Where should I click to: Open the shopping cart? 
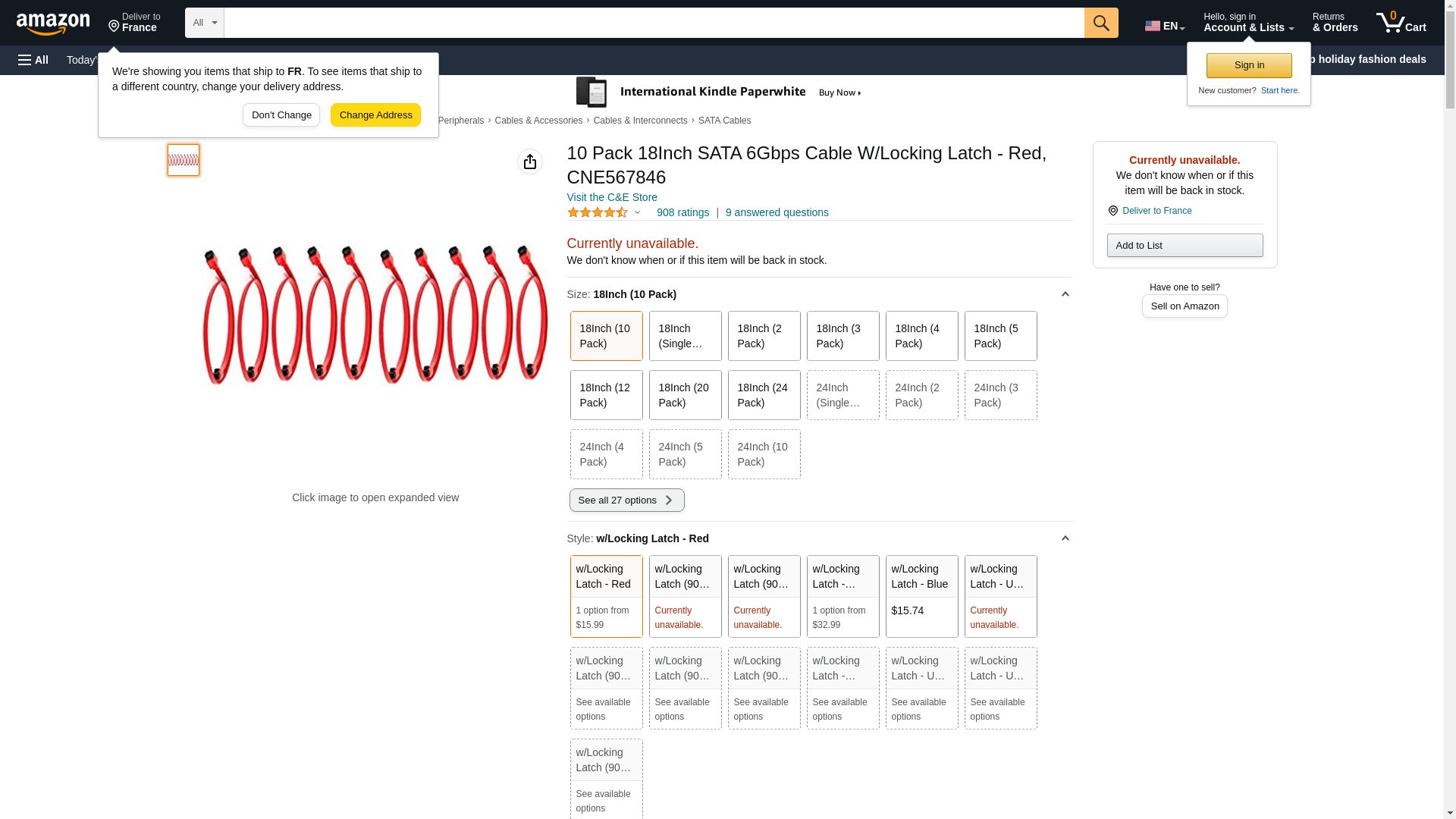(1401, 23)
